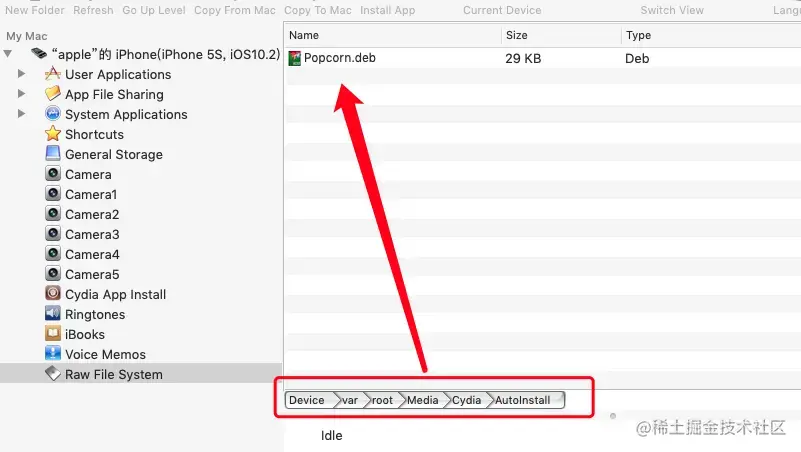Click the 29 KB size cell
Screen dimensions: 801x452
click(523, 58)
